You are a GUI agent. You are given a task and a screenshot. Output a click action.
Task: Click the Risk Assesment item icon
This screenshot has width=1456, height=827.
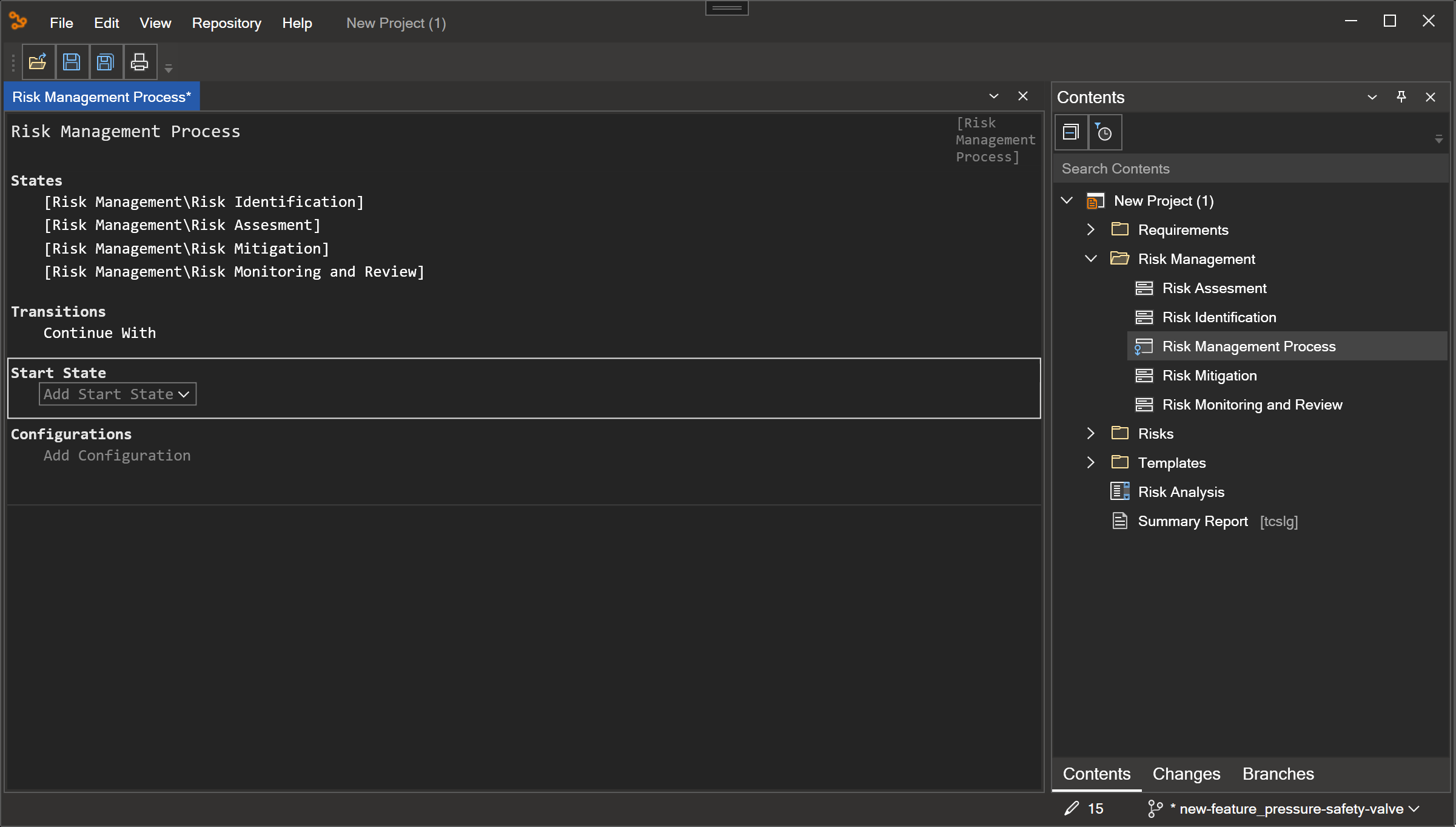point(1144,288)
